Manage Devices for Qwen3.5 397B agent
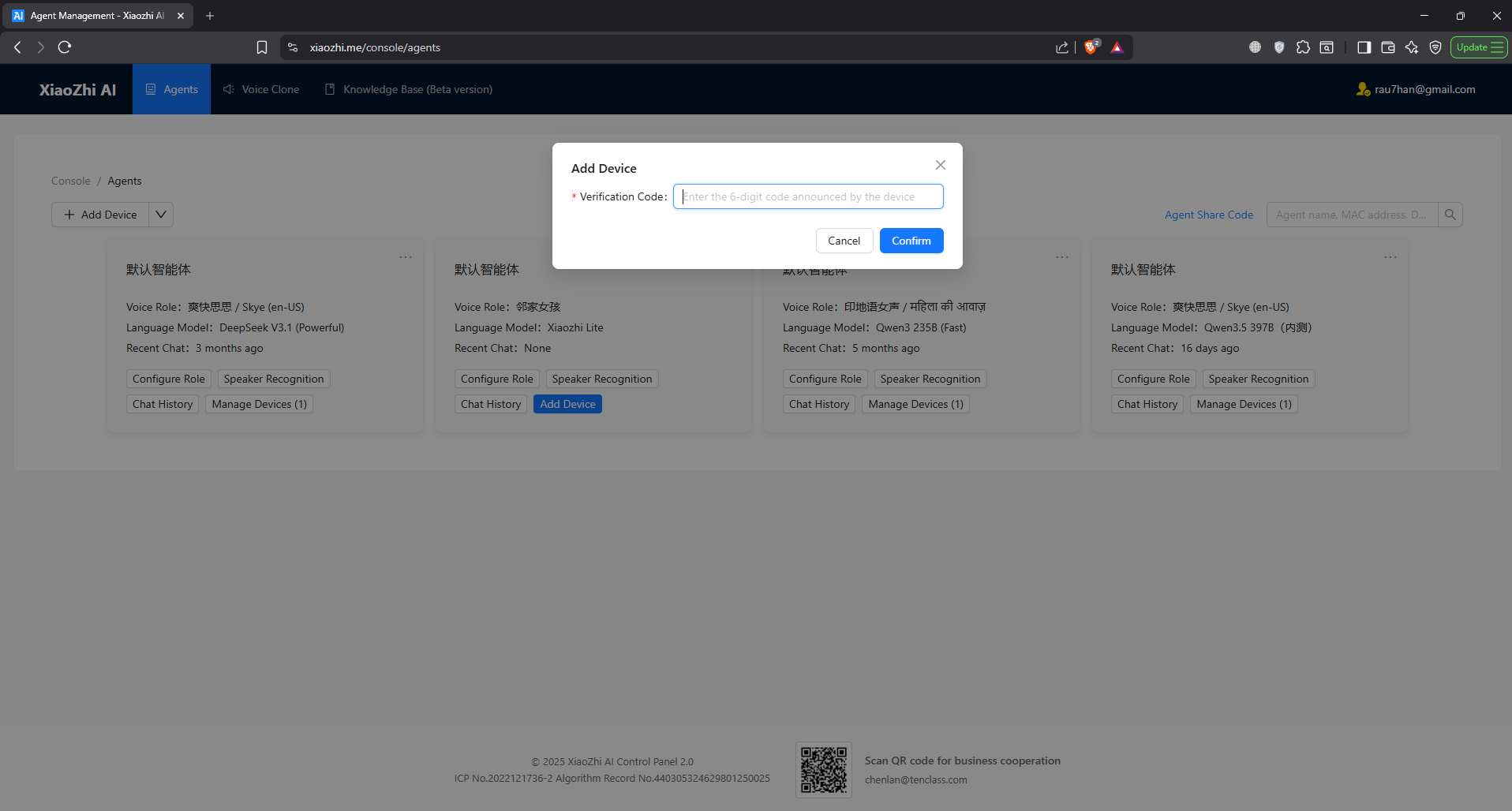 1244,404
